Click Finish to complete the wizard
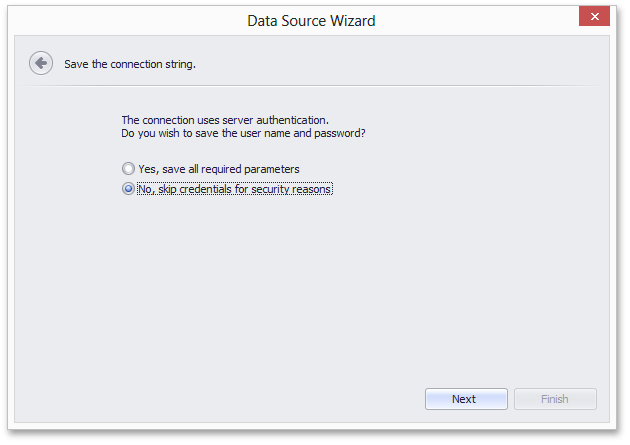Image resolution: width=630 pixels, height=445 pixels. tap(555, 399)
